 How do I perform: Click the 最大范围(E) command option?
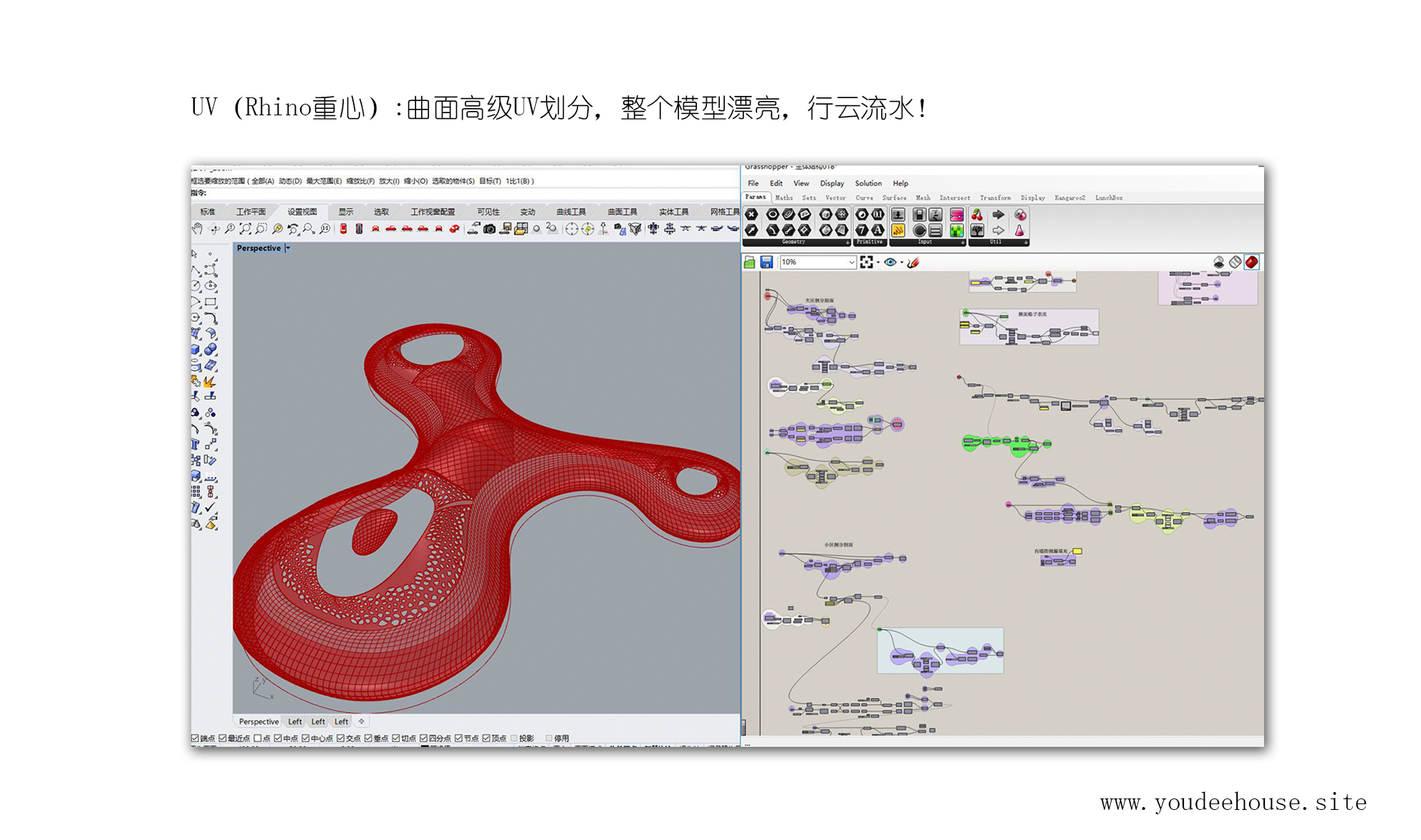[324, 181]
